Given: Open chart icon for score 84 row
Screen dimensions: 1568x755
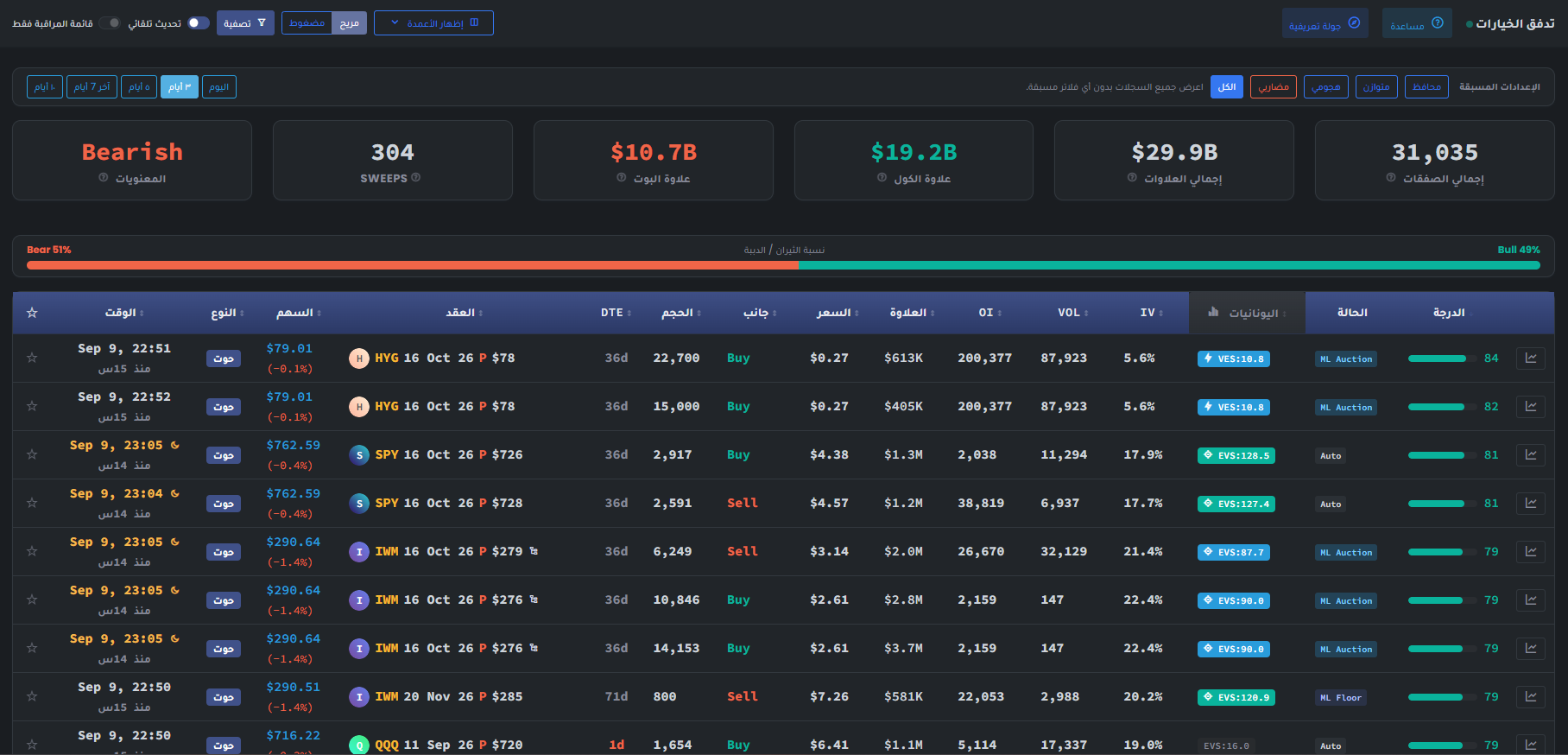Looking at the screenshot, I should [1531, 358].
